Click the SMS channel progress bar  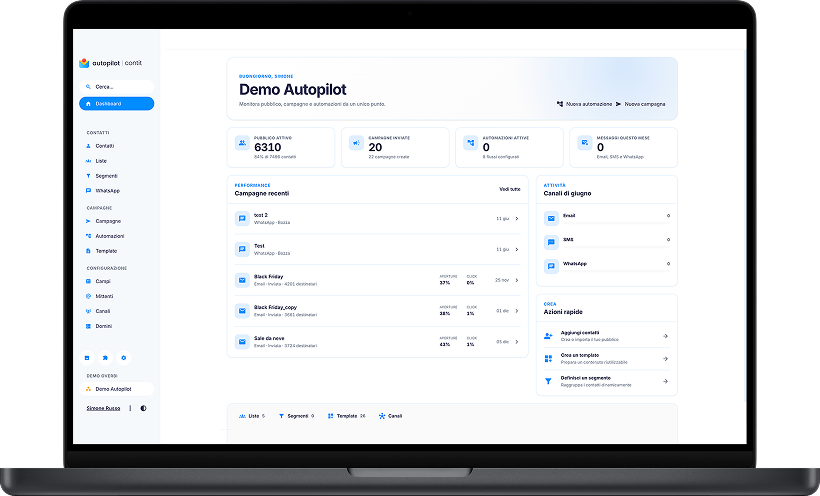click(617, 247)
